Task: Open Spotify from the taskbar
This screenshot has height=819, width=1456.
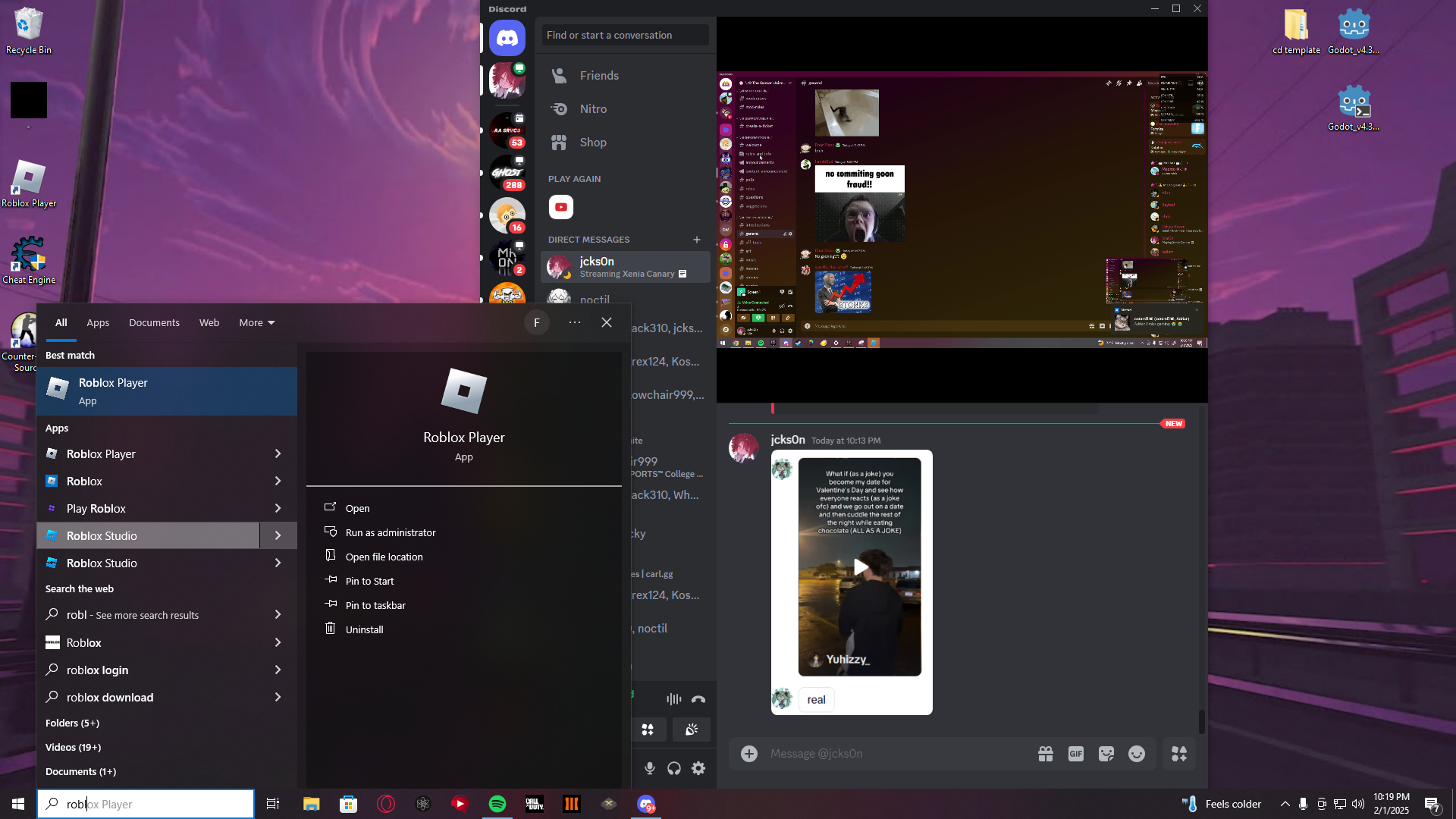Action: pos(497,804)
